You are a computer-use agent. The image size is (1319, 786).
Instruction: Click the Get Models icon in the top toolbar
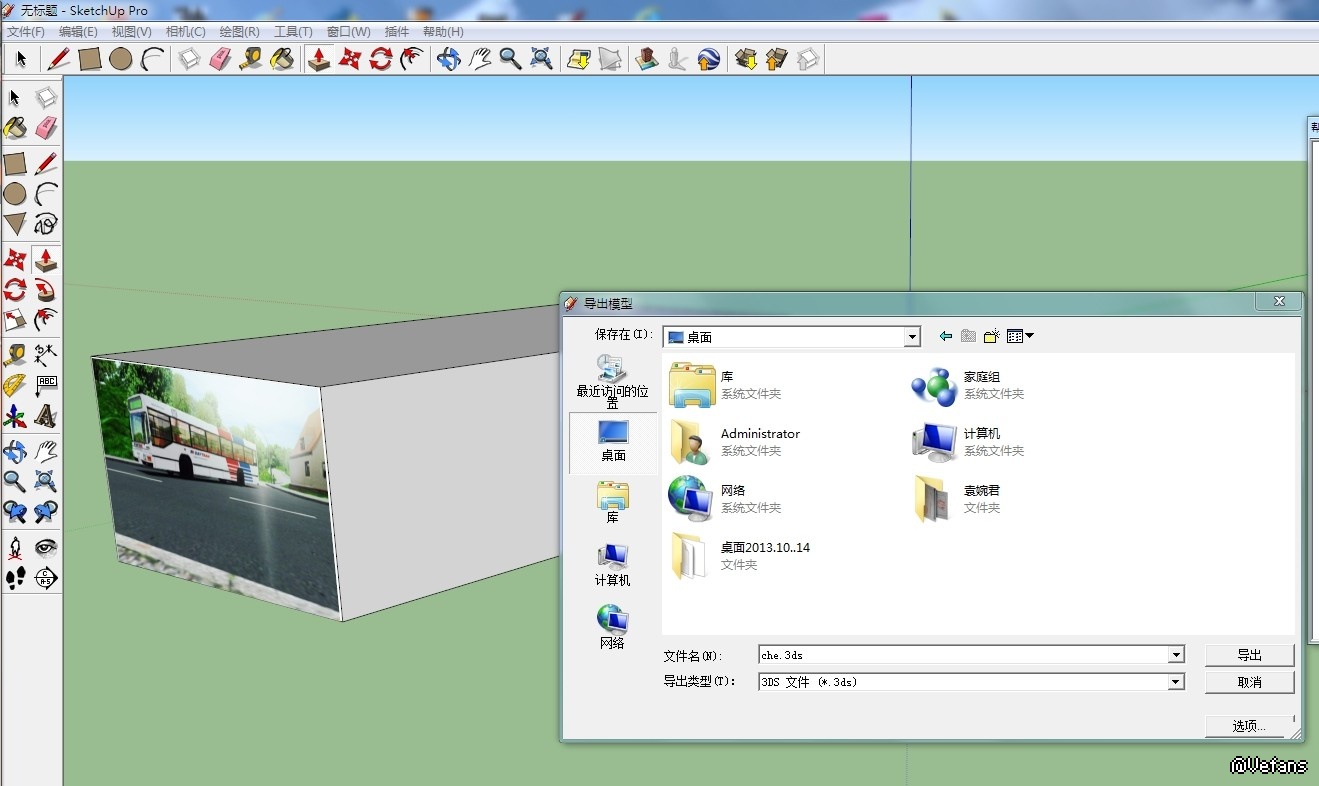click(745, 59)
